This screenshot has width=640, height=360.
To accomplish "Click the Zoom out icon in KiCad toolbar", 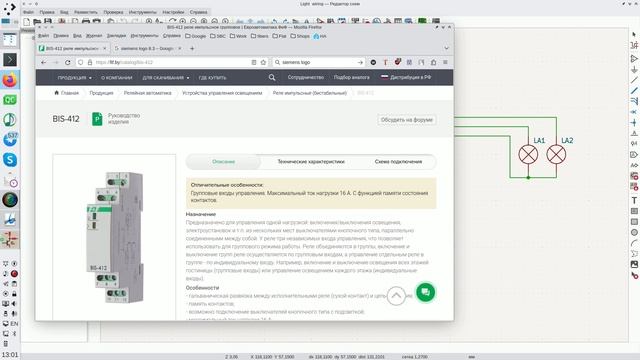I will pyautogui.click(x=193, y=21).
